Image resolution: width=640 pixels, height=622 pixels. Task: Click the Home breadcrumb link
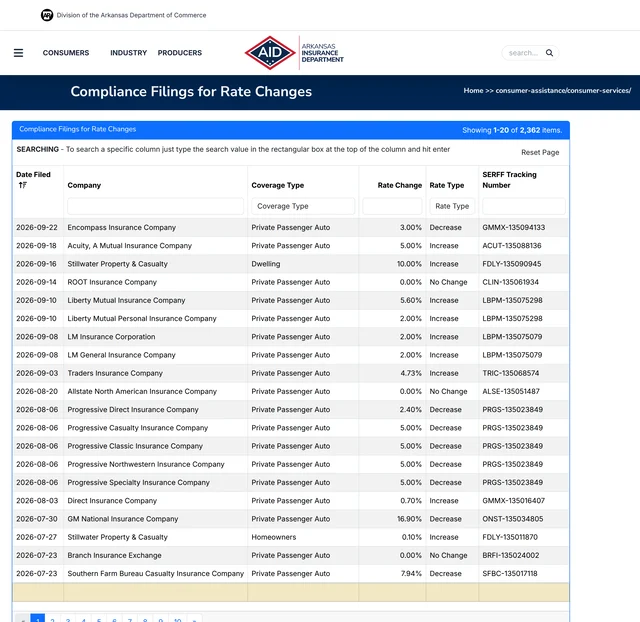[x=473, y=91]
